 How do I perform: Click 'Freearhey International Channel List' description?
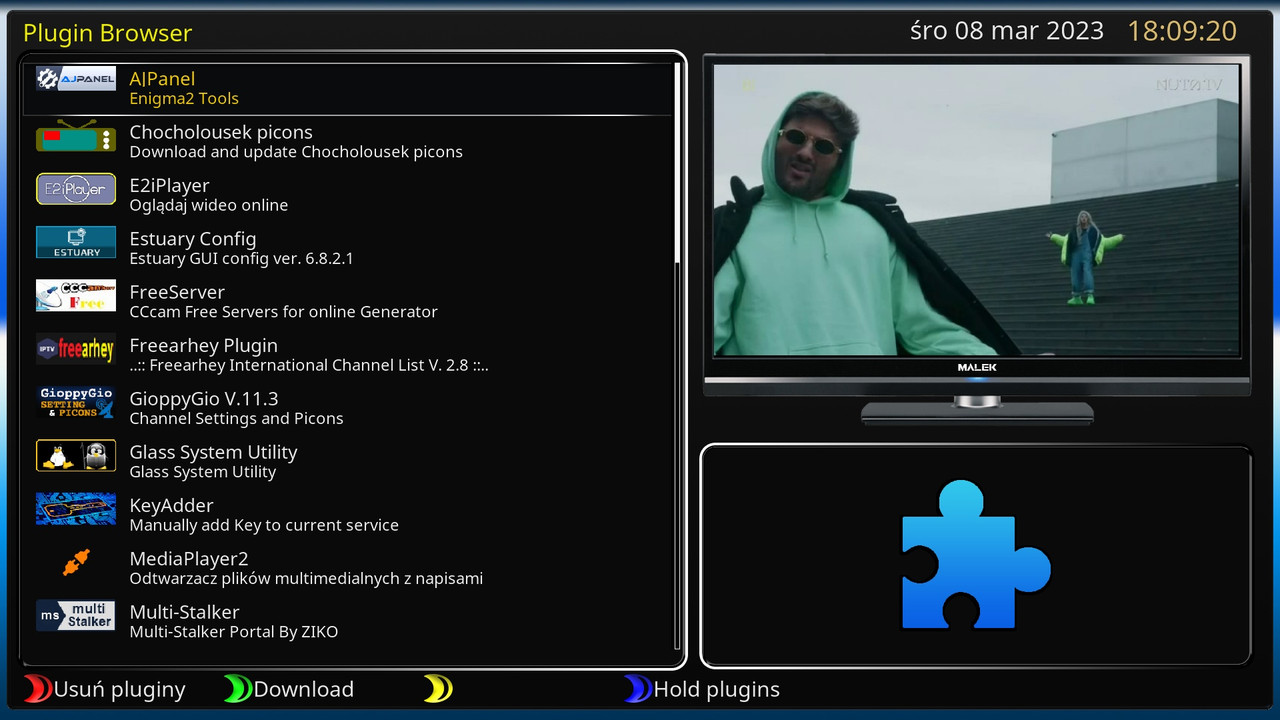coord(309,366)
